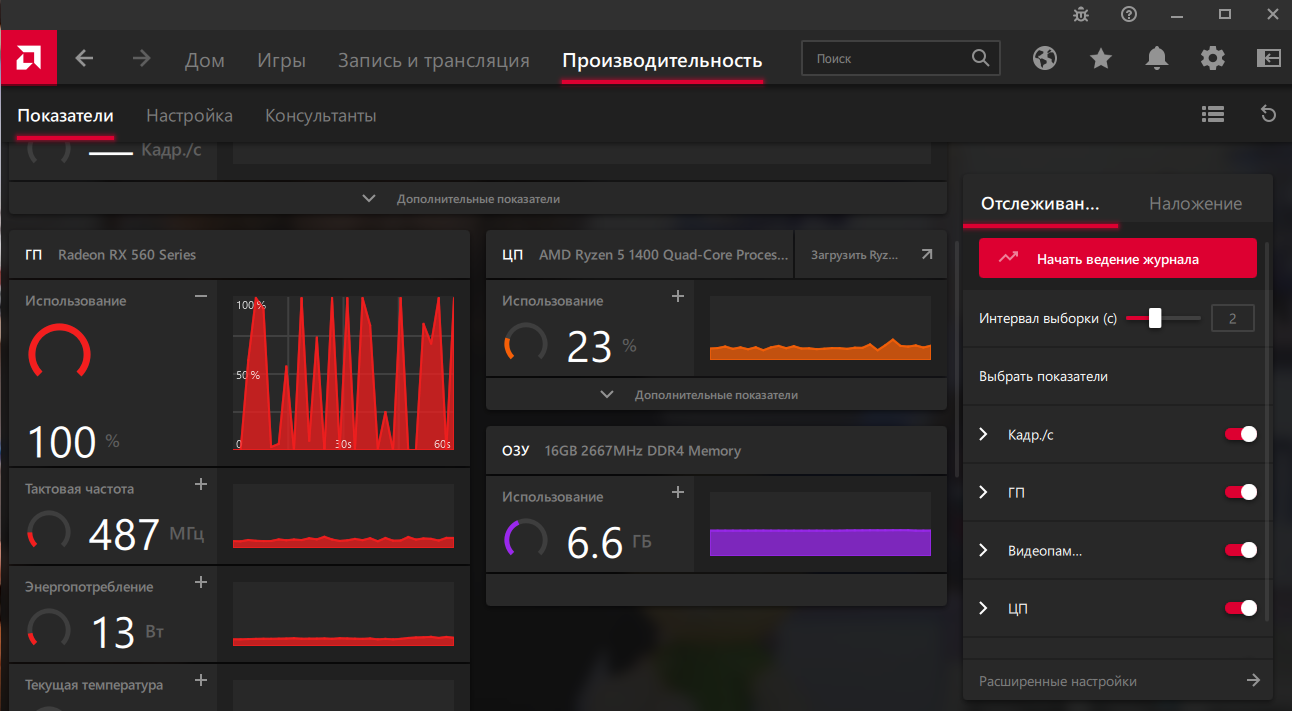The height and width of the screenshot is (711, 1292).
Task: Expand ГП metrics chevron
Action: (x=983, y=492)
